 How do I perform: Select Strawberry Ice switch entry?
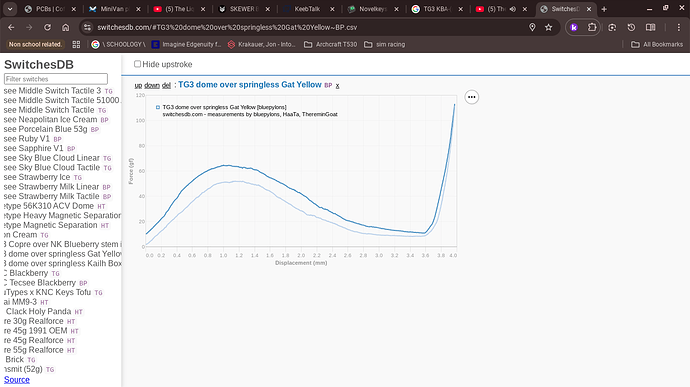(37, 177)
